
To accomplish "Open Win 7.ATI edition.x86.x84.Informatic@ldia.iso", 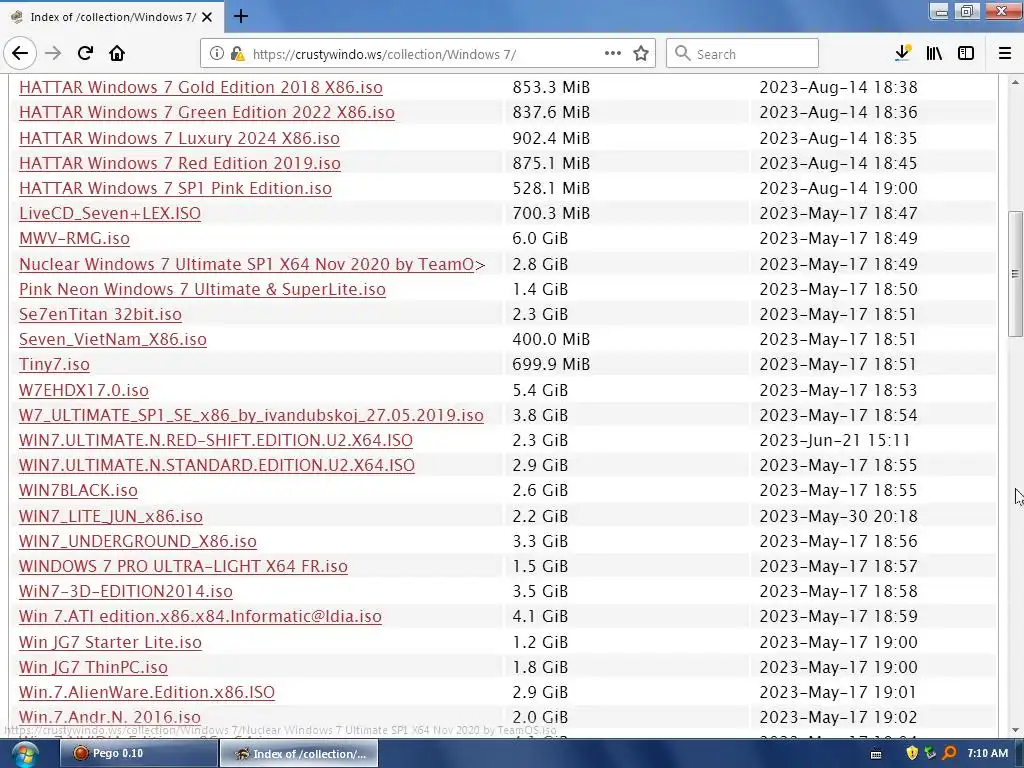I will (x=200, y=616).
